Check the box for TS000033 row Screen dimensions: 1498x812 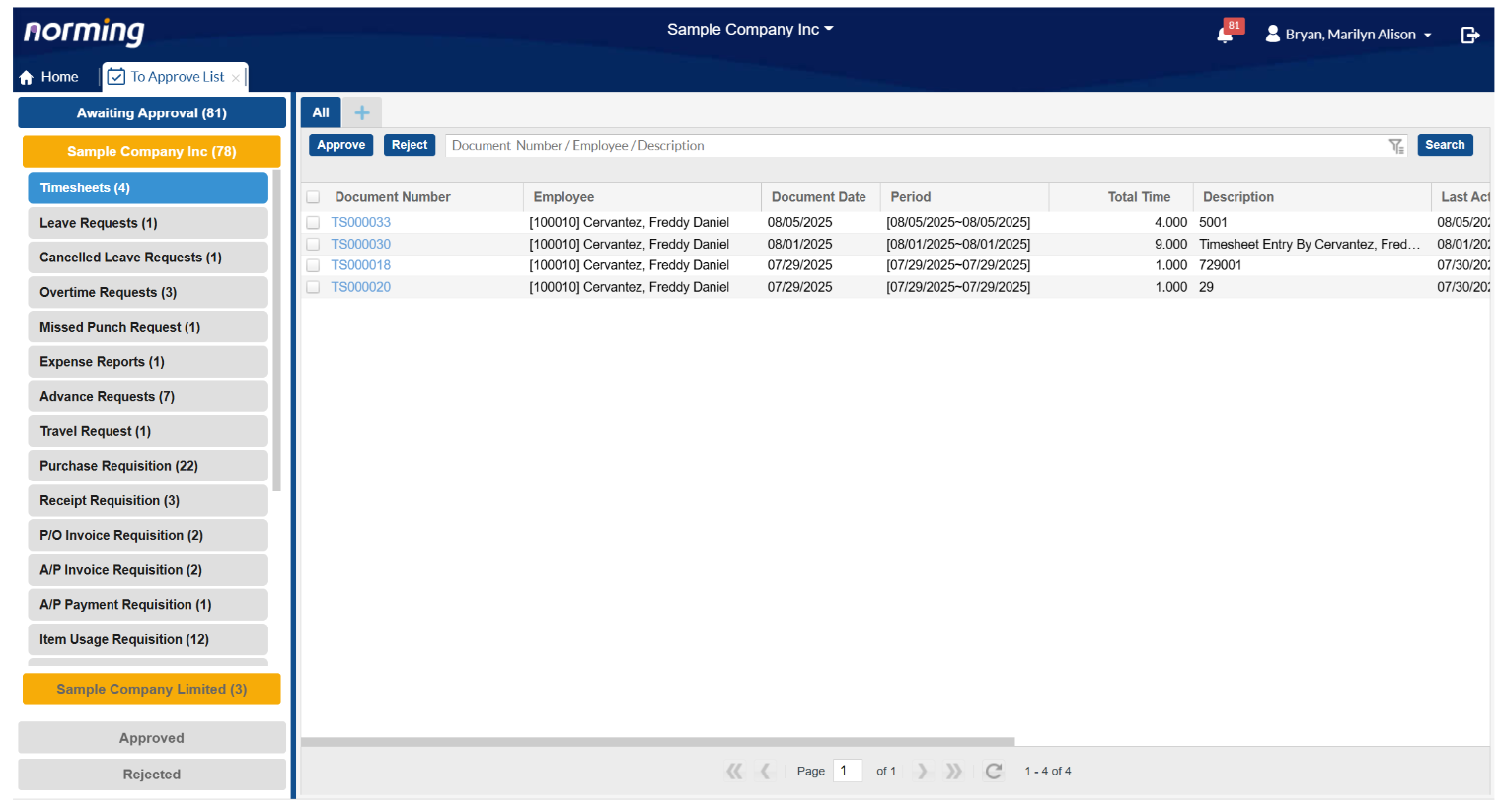tap(313, 223)
